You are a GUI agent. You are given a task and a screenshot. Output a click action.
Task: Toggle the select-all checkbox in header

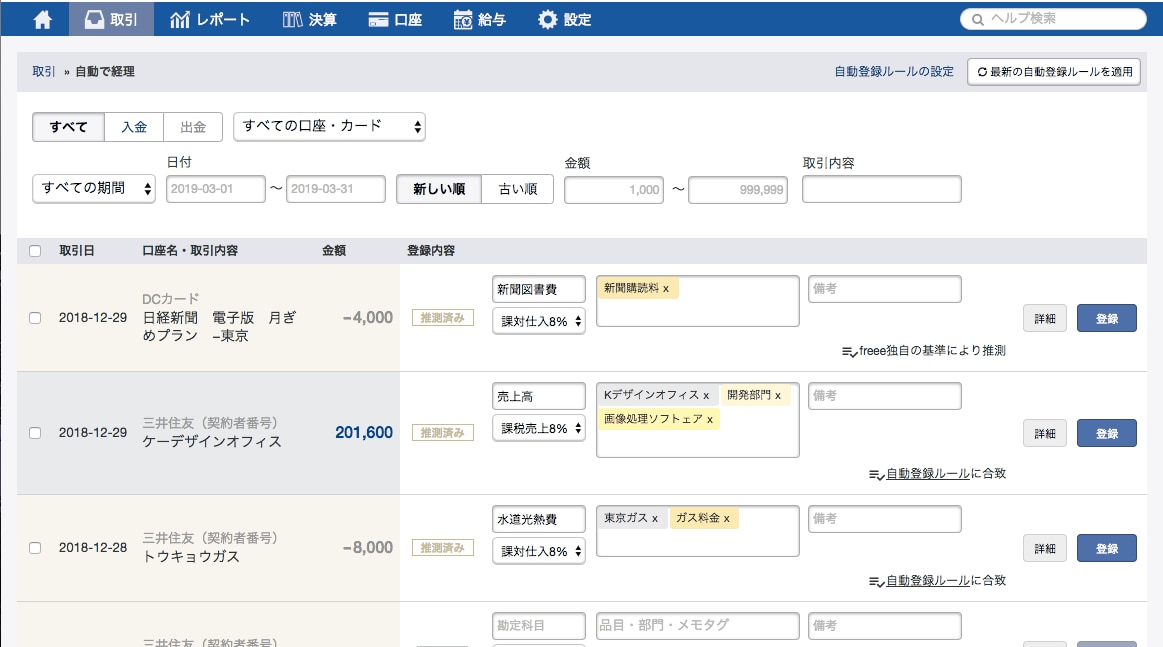pos(35,251)
